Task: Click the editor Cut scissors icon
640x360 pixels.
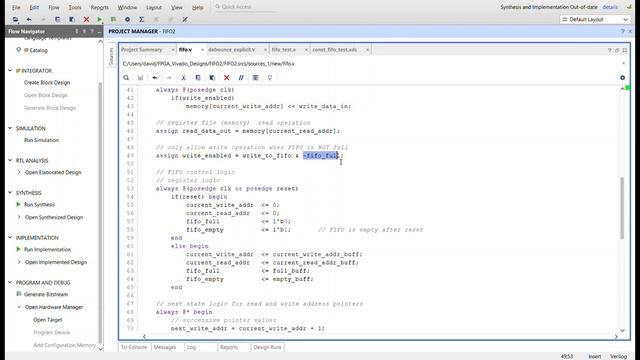Action: pyautogui.click(x=184, y=78)
